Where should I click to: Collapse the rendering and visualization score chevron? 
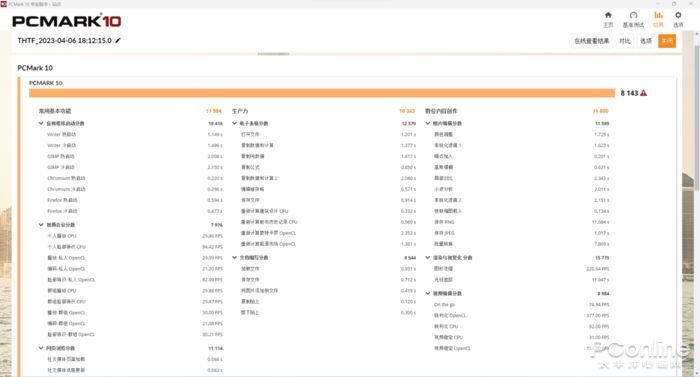pyautogui.click(x=428, y=258)
